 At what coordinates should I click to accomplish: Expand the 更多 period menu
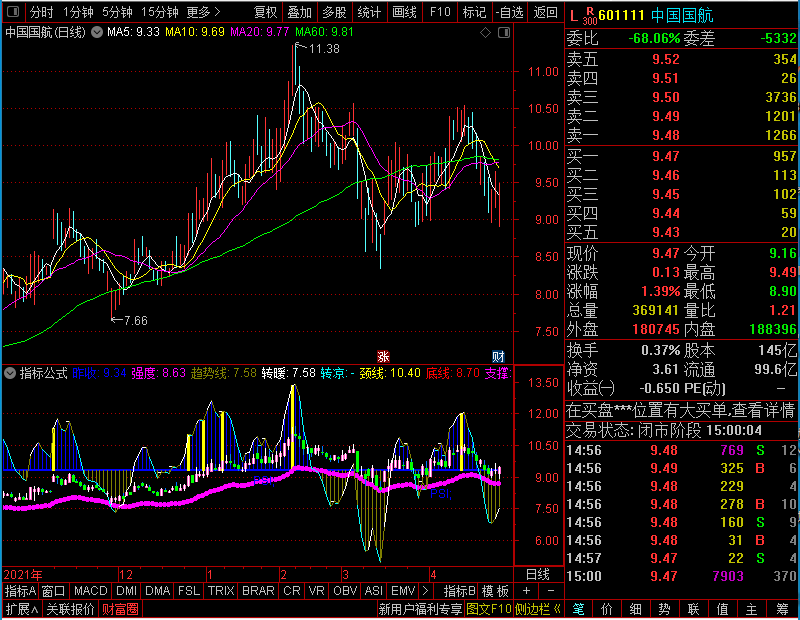(203, 12)
